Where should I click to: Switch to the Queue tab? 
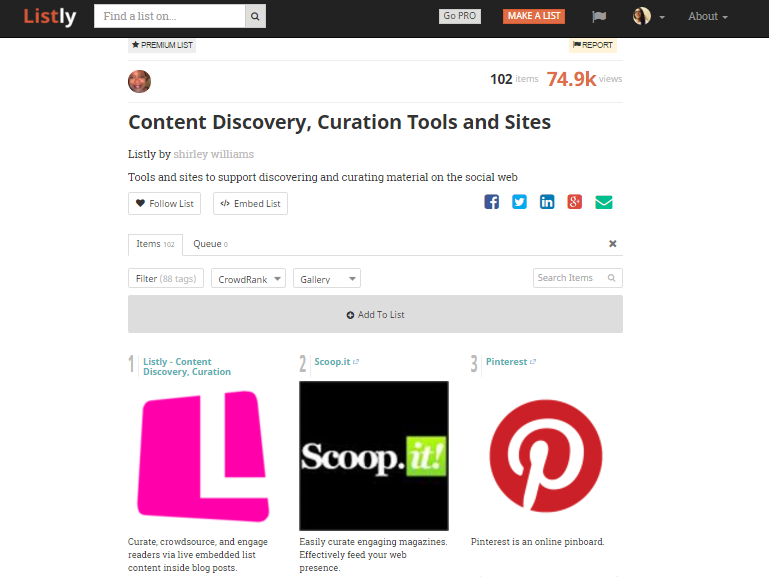210,244
